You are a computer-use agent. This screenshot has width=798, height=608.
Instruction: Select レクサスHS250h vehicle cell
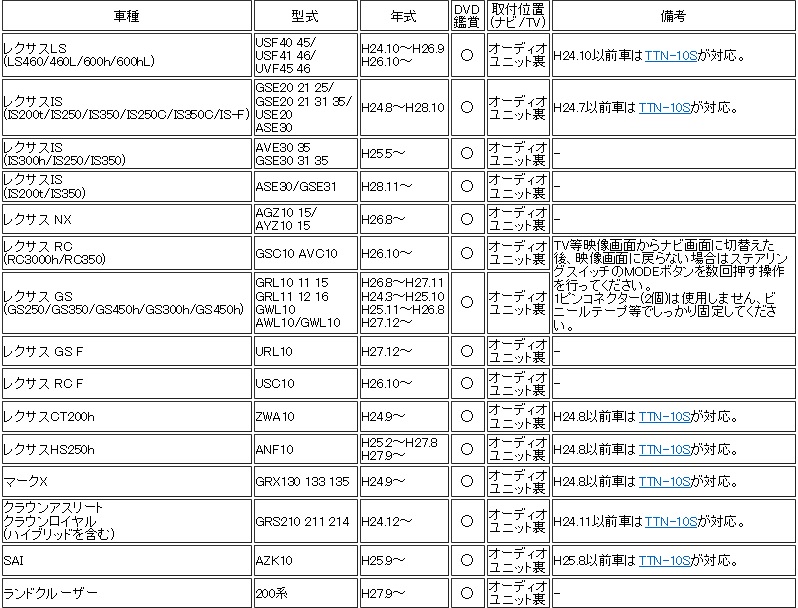127,449
